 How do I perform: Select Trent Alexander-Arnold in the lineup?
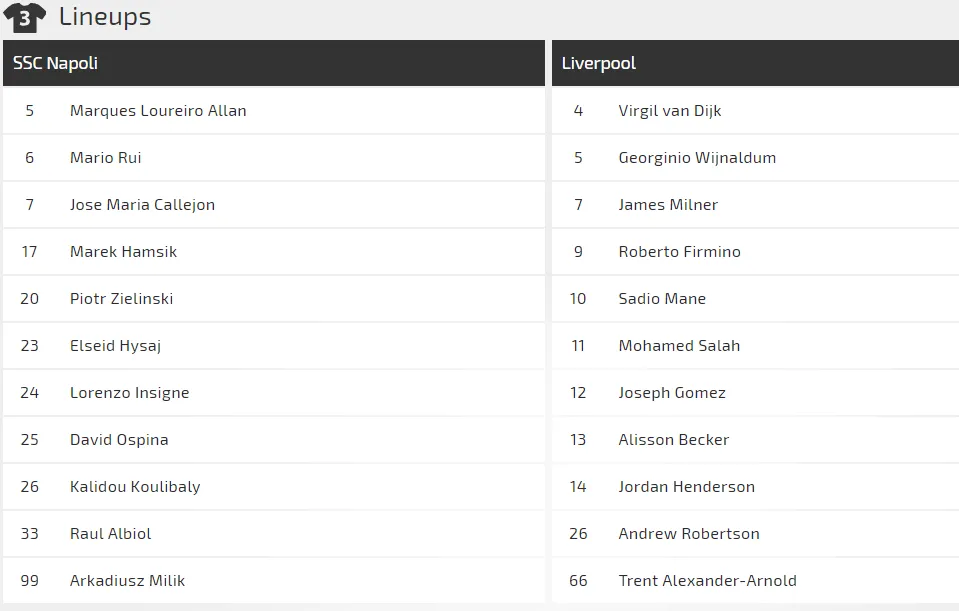[x=708, y=581]
